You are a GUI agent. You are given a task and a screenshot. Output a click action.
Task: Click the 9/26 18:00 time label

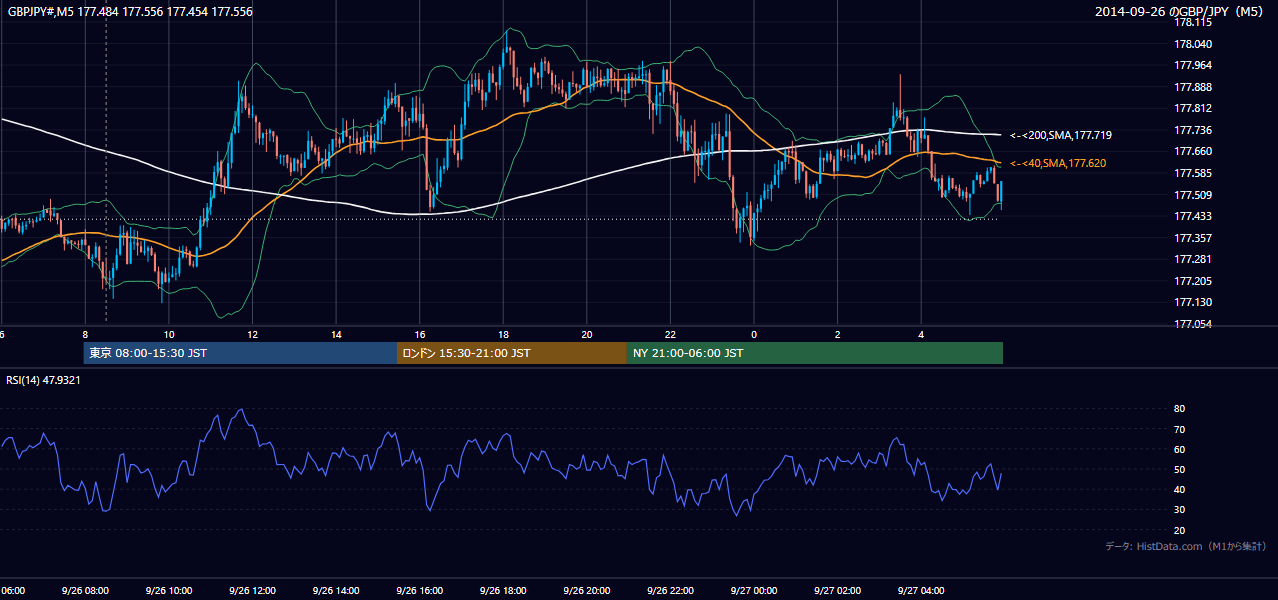tap(503, 591)
